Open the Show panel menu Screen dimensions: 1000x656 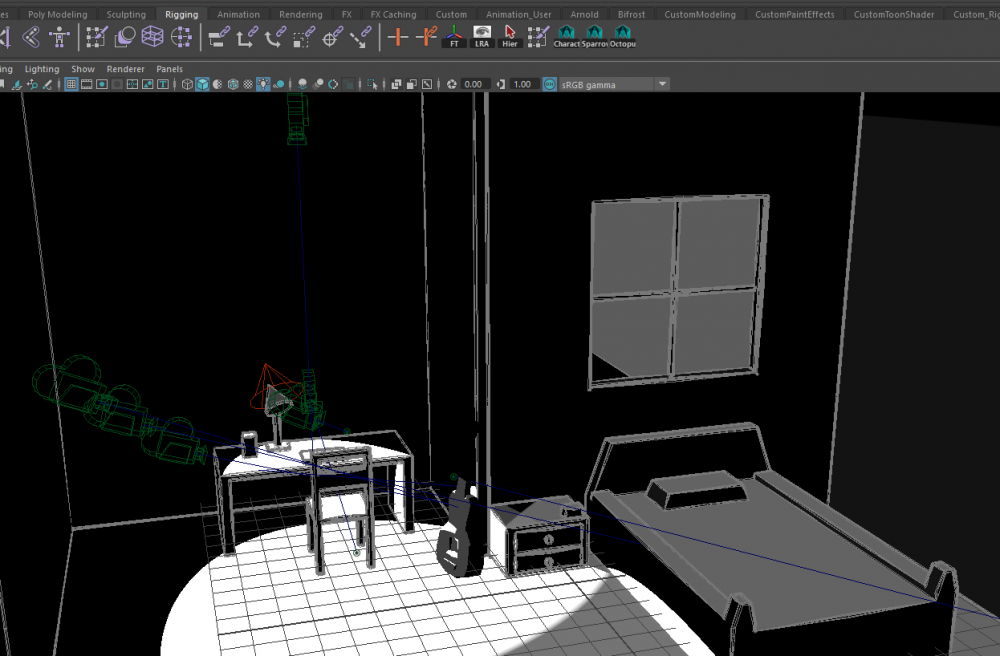pos(83,69)
